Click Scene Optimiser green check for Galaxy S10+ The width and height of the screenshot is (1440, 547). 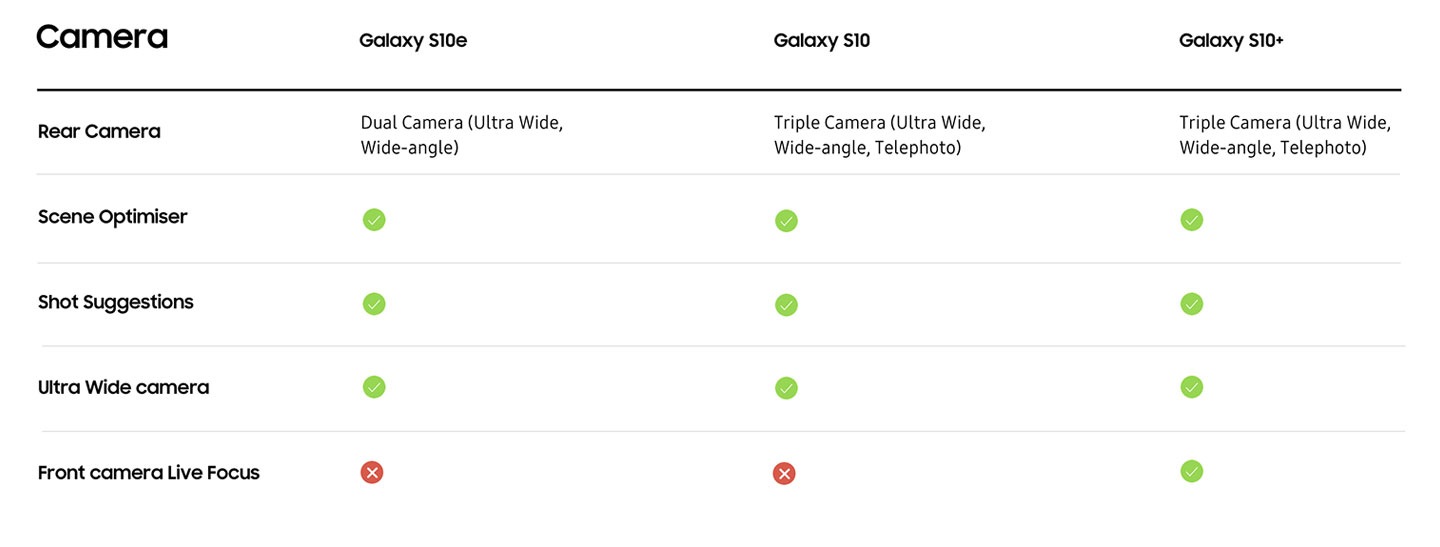pyautogui.click(x=1191, y=220)
